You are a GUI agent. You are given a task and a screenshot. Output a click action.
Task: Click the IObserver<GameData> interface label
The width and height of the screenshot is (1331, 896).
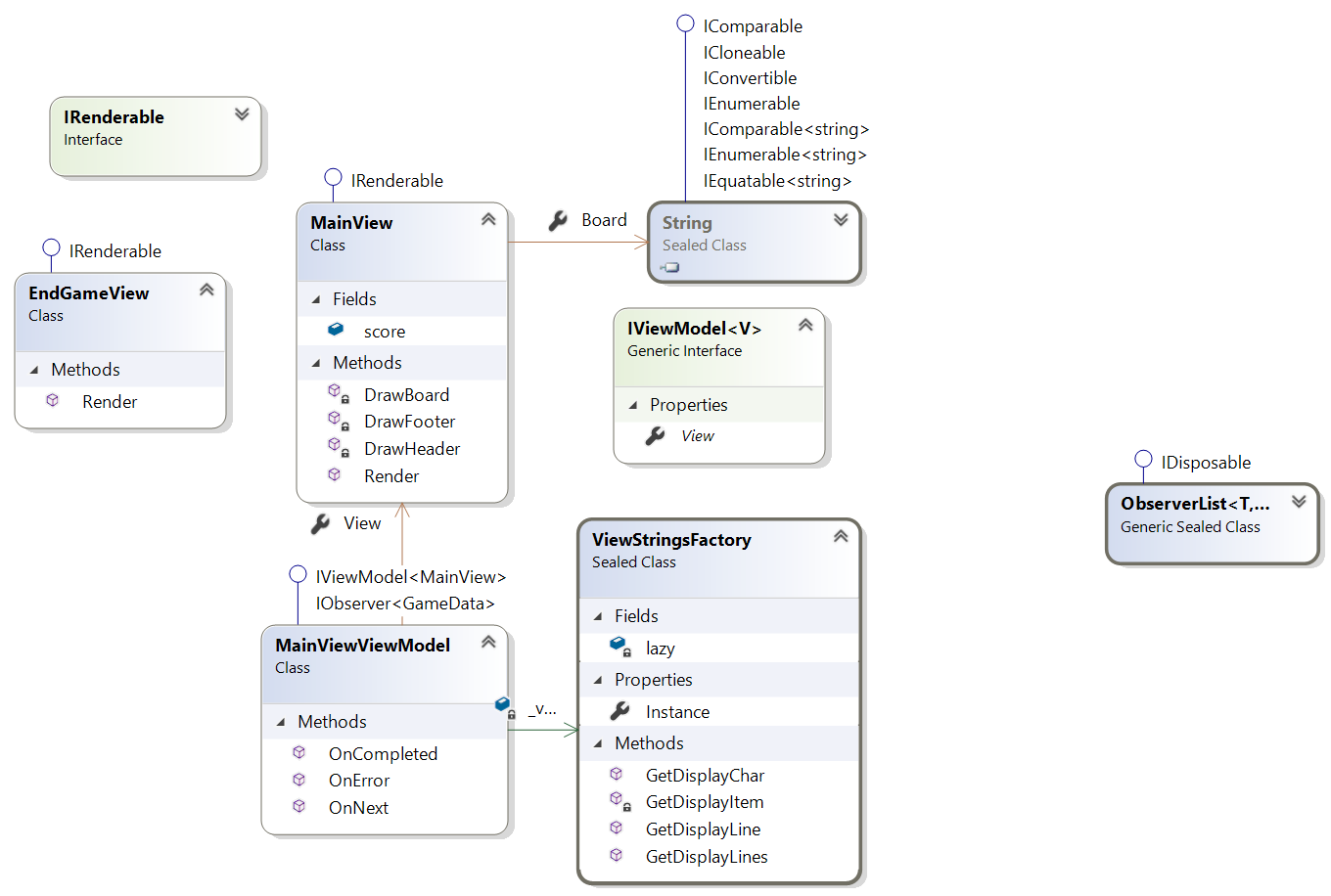click(x=405, y=603)
